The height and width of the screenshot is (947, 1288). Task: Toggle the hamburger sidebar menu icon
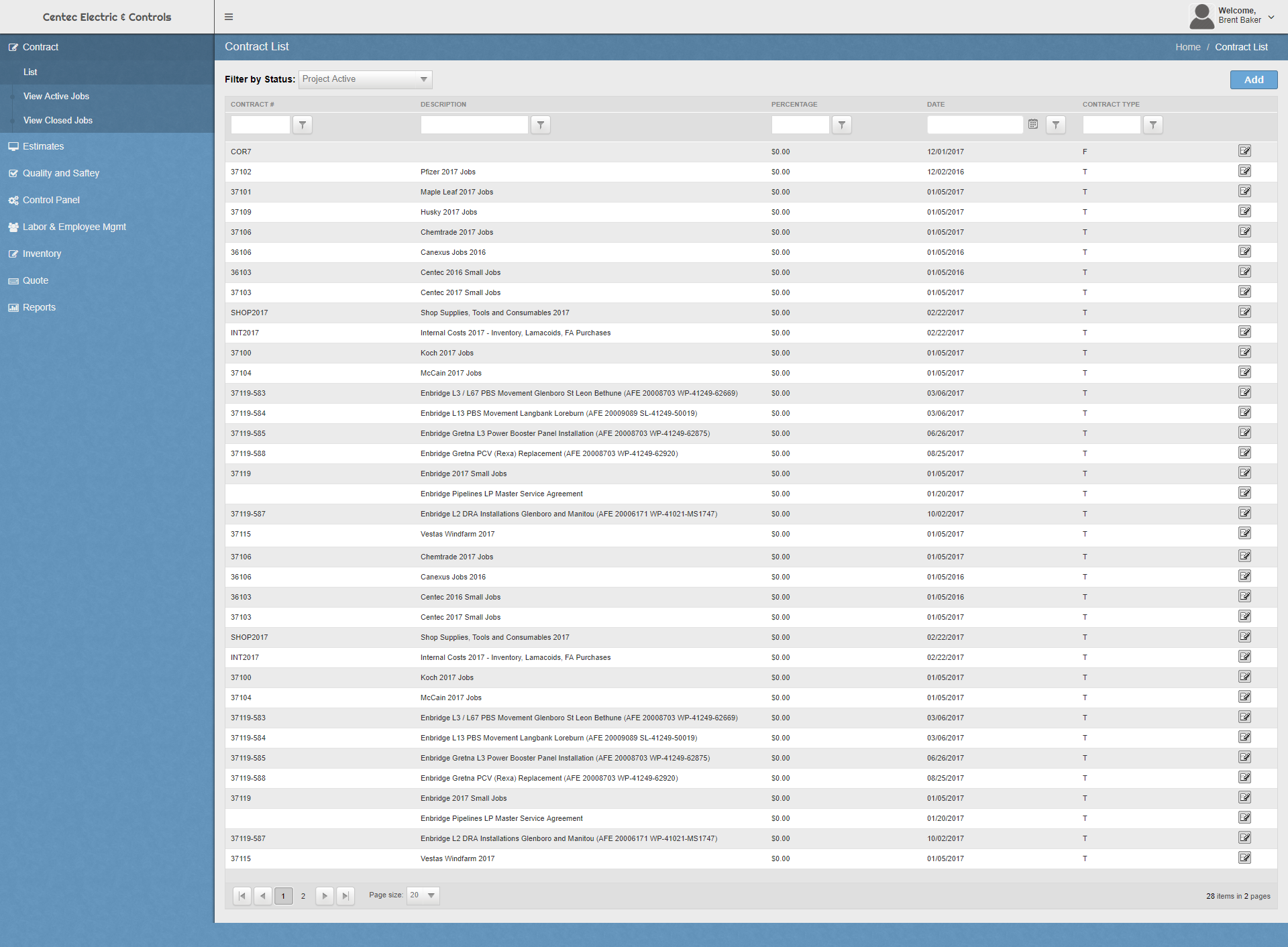point(229,17)
